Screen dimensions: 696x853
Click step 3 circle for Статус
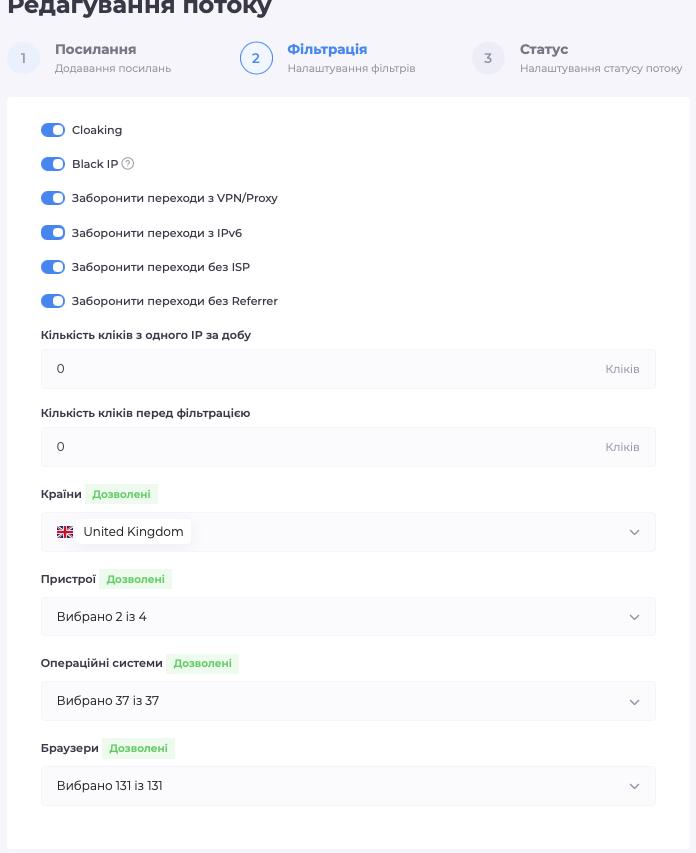(x=488, y=58)
